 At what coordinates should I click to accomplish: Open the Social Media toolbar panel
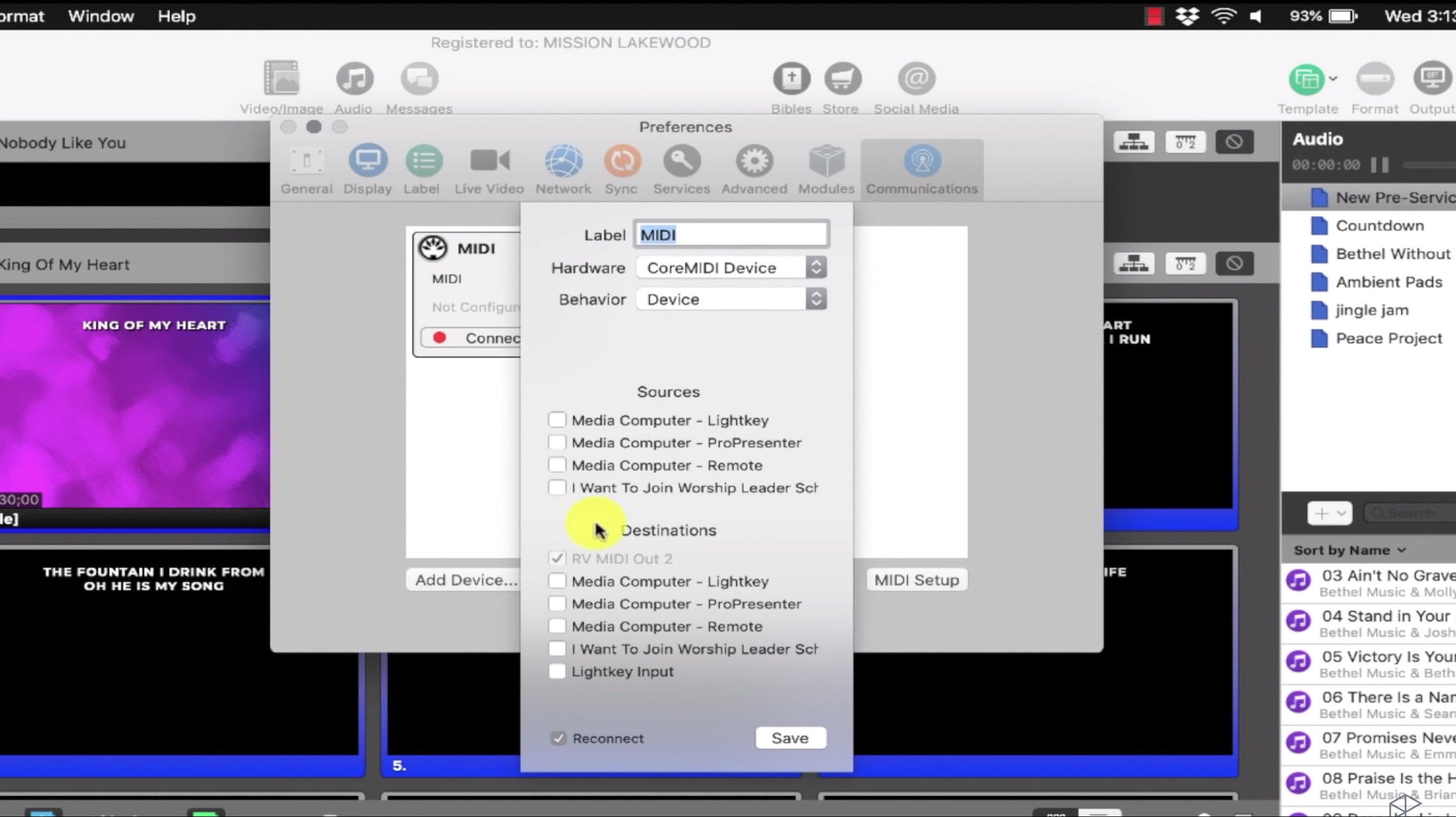pos(915,86)
